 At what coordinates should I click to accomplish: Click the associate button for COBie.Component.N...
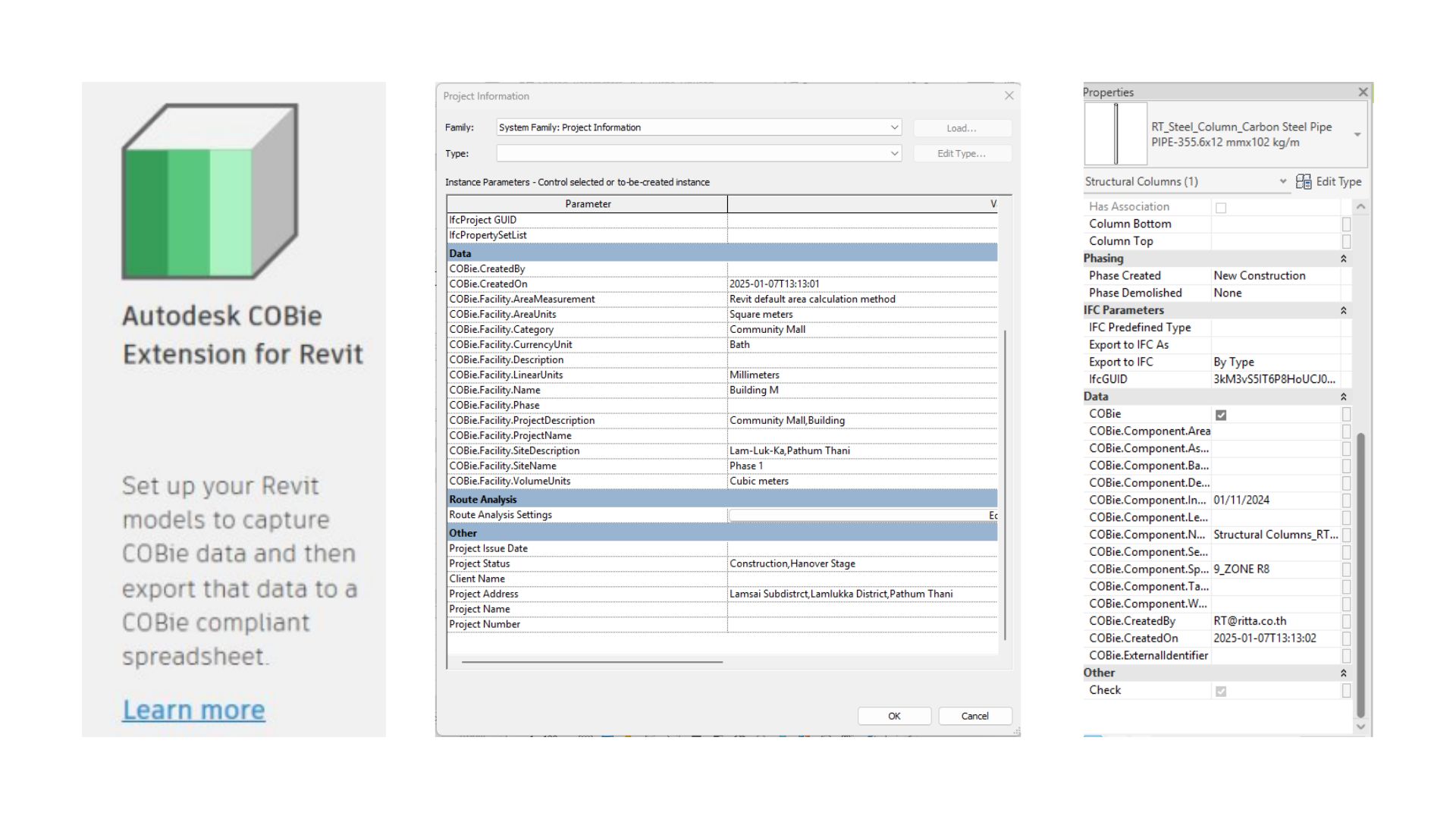(x=1346, y=535)
